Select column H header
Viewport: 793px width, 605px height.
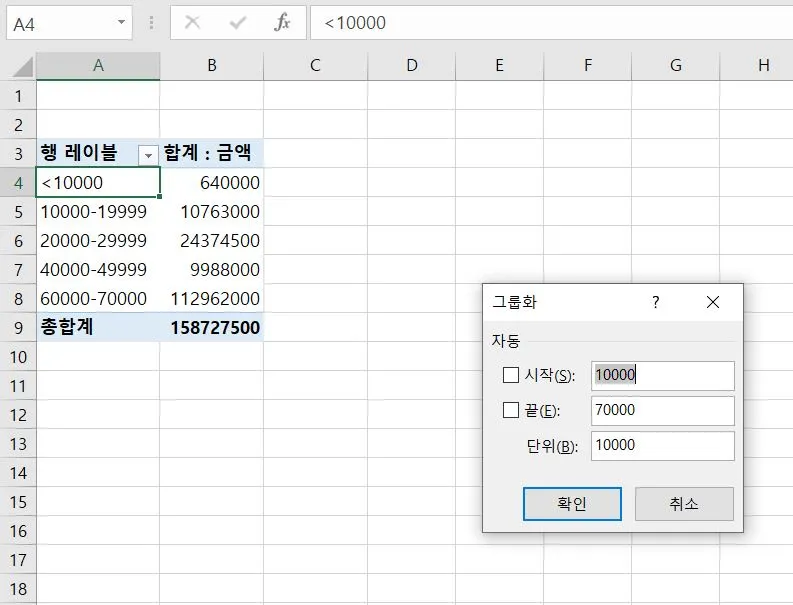point(757,66)
